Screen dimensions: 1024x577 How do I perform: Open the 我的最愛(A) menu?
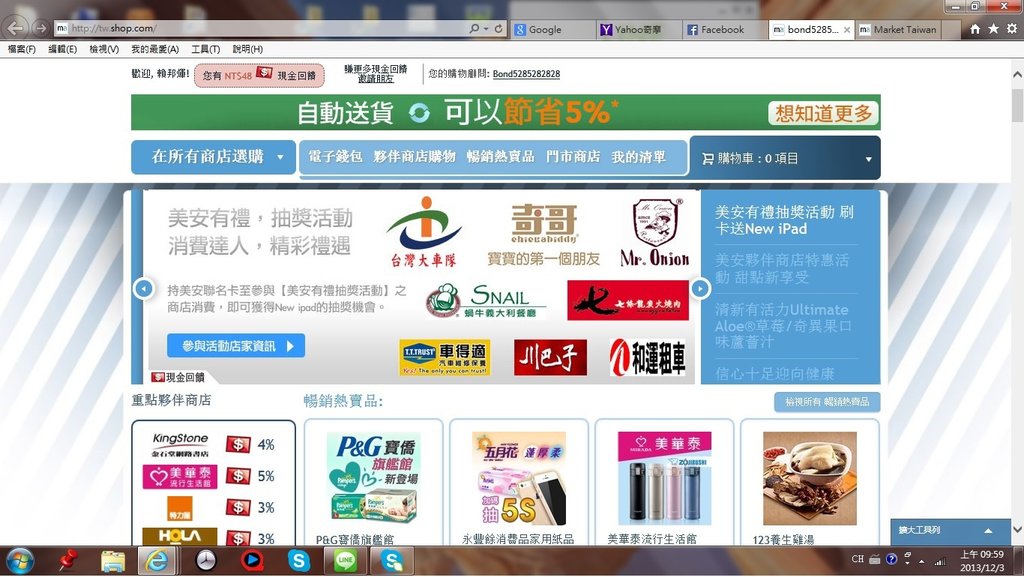155,49
